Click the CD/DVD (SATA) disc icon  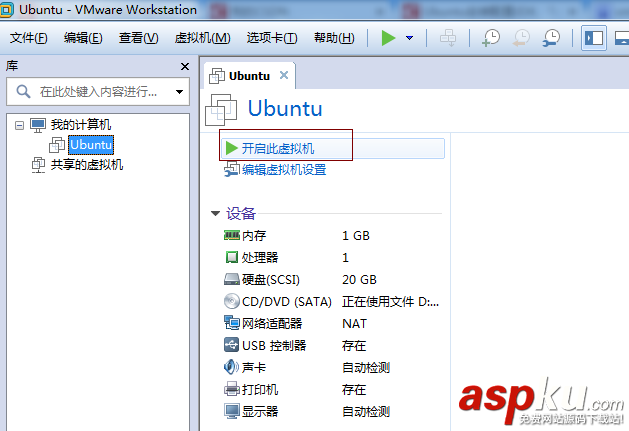[231, 301]
